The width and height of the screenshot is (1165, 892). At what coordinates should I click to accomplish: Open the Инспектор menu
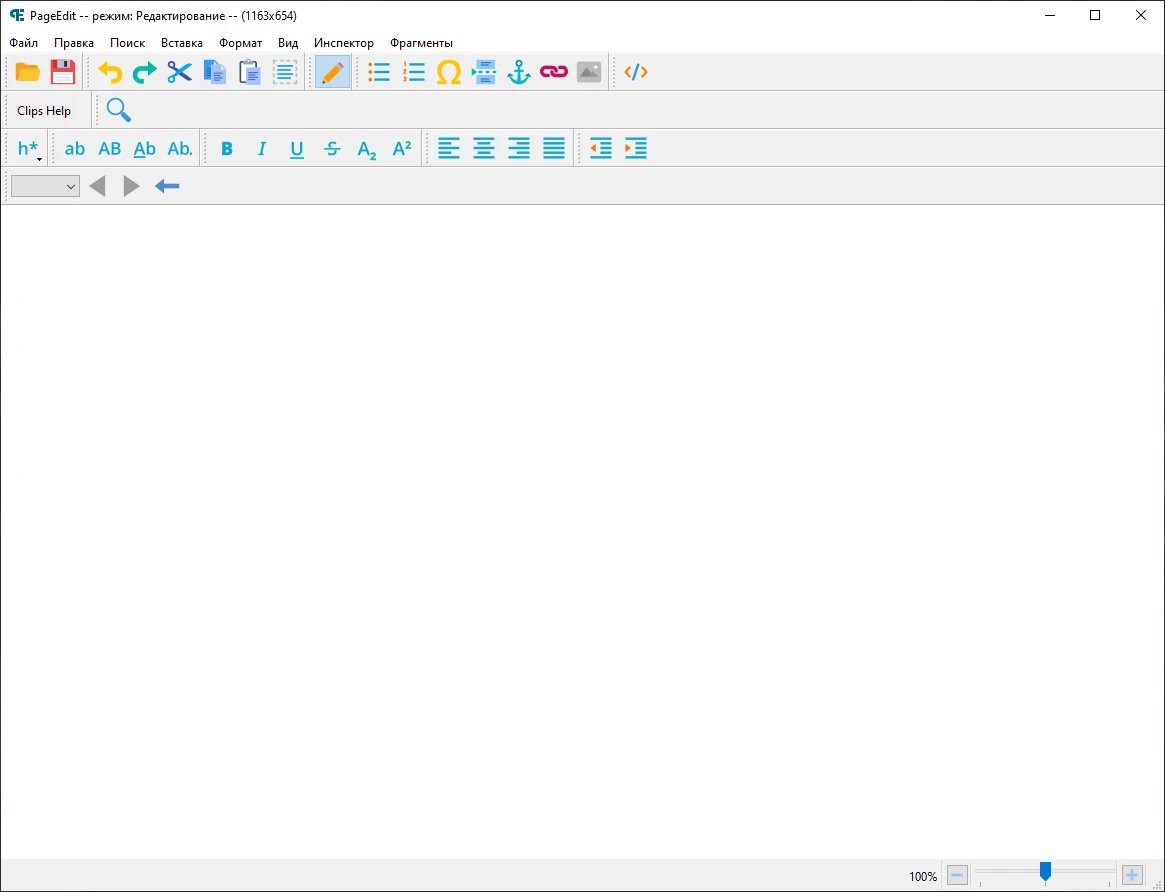click(x=343, y=43)
